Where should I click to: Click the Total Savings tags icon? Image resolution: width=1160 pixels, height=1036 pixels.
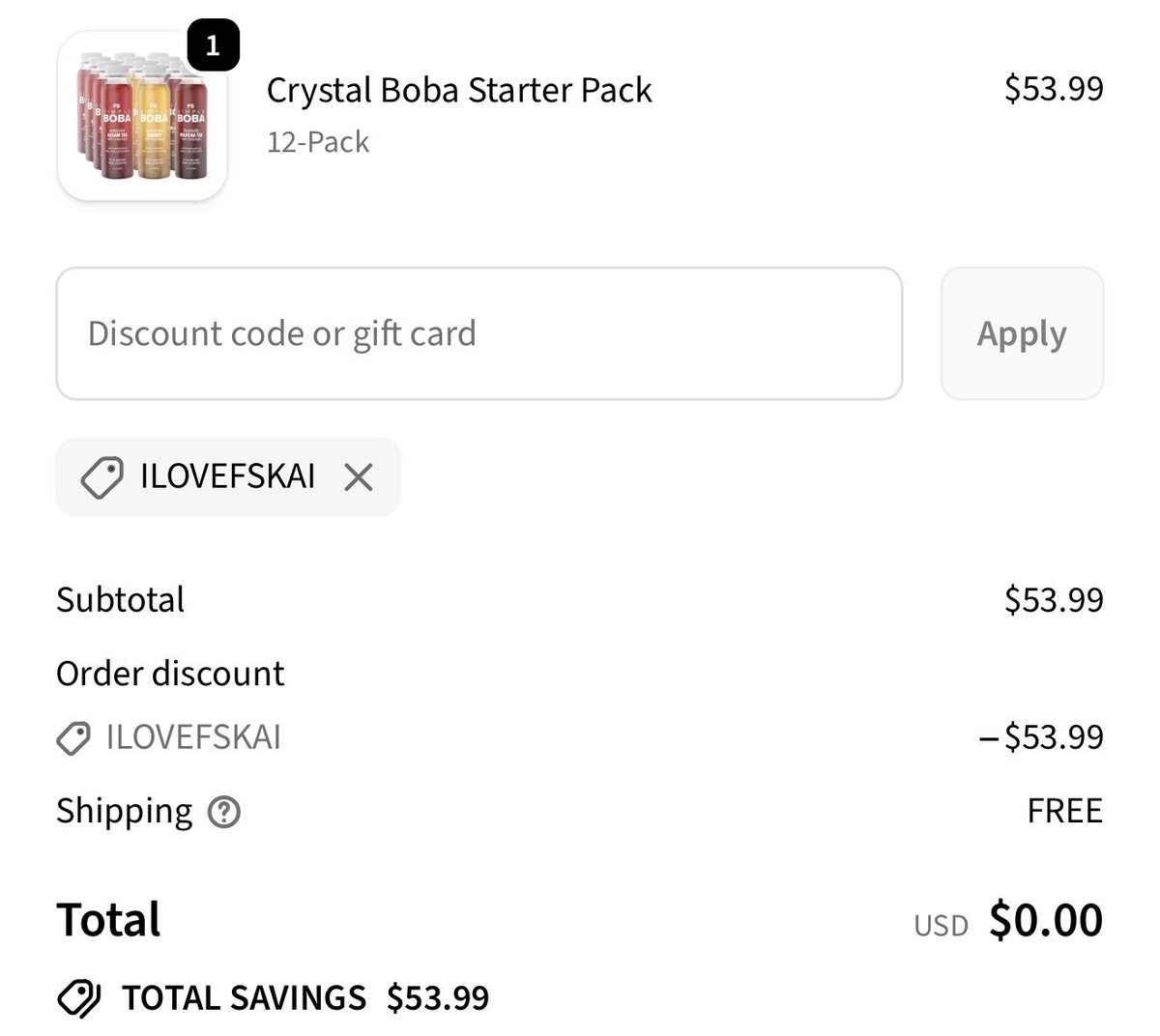(x=78, y=998)
